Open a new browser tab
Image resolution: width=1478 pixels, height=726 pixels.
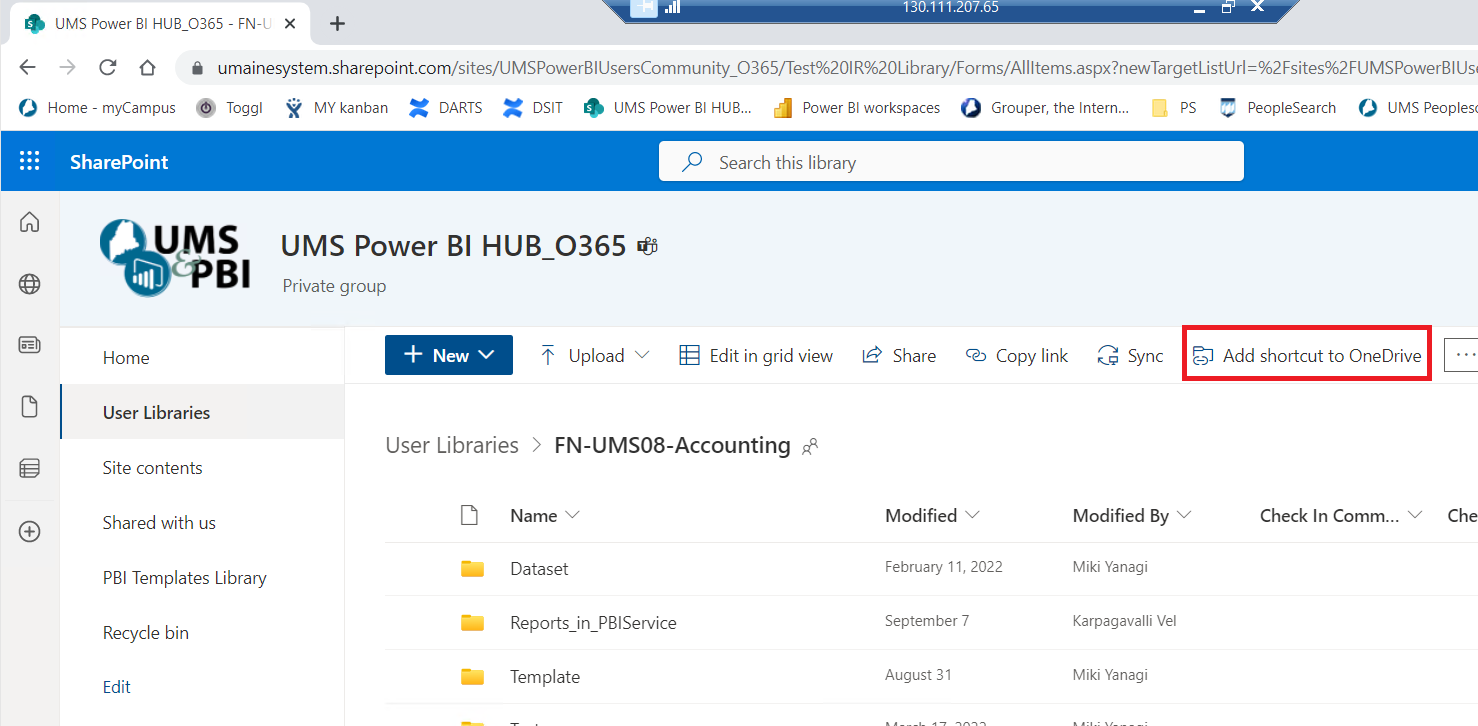point(337,23)
